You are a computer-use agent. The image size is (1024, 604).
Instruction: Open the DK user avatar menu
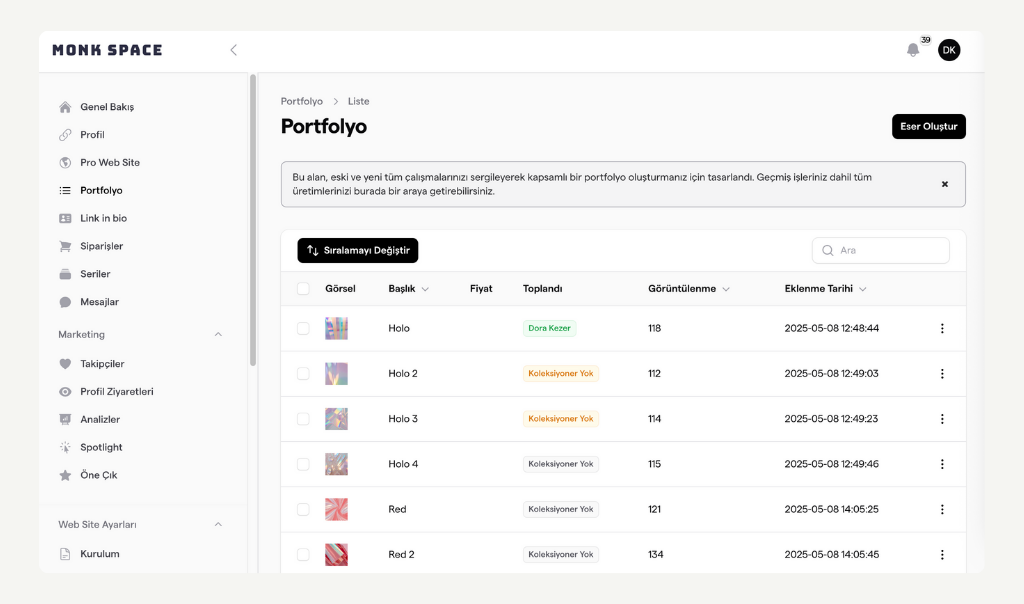click(x=949, y=50)
